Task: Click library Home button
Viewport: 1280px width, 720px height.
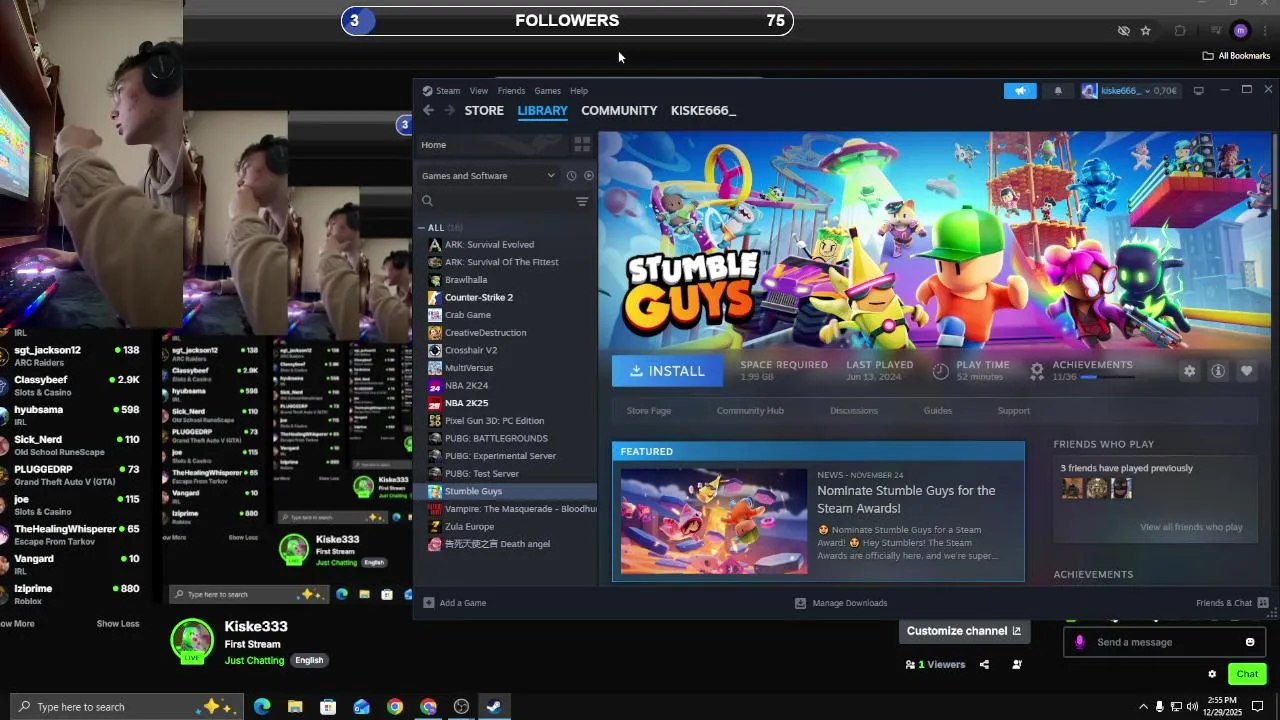Action: click(x=491, y=145)
